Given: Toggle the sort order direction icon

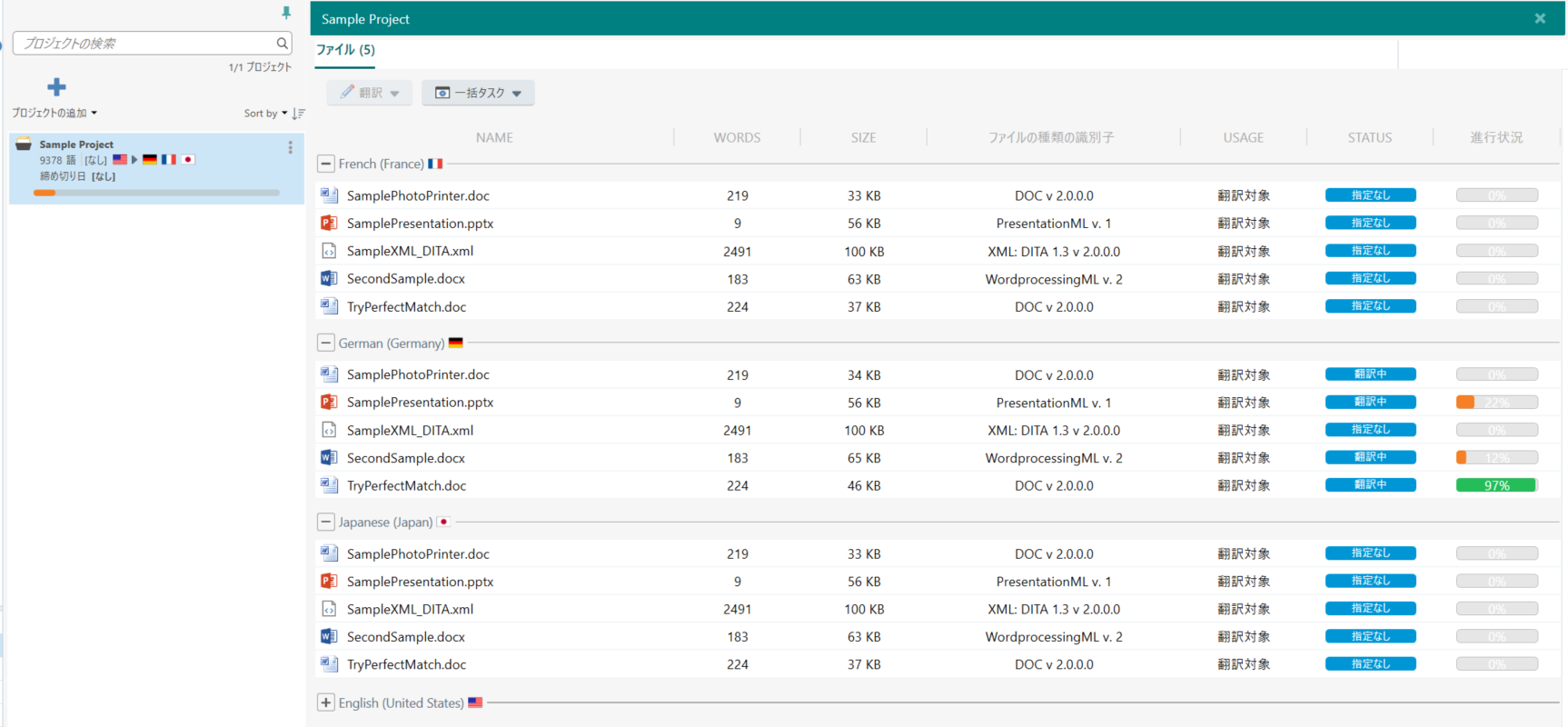Looking at the screenshot, I should [x=299, y=114].
